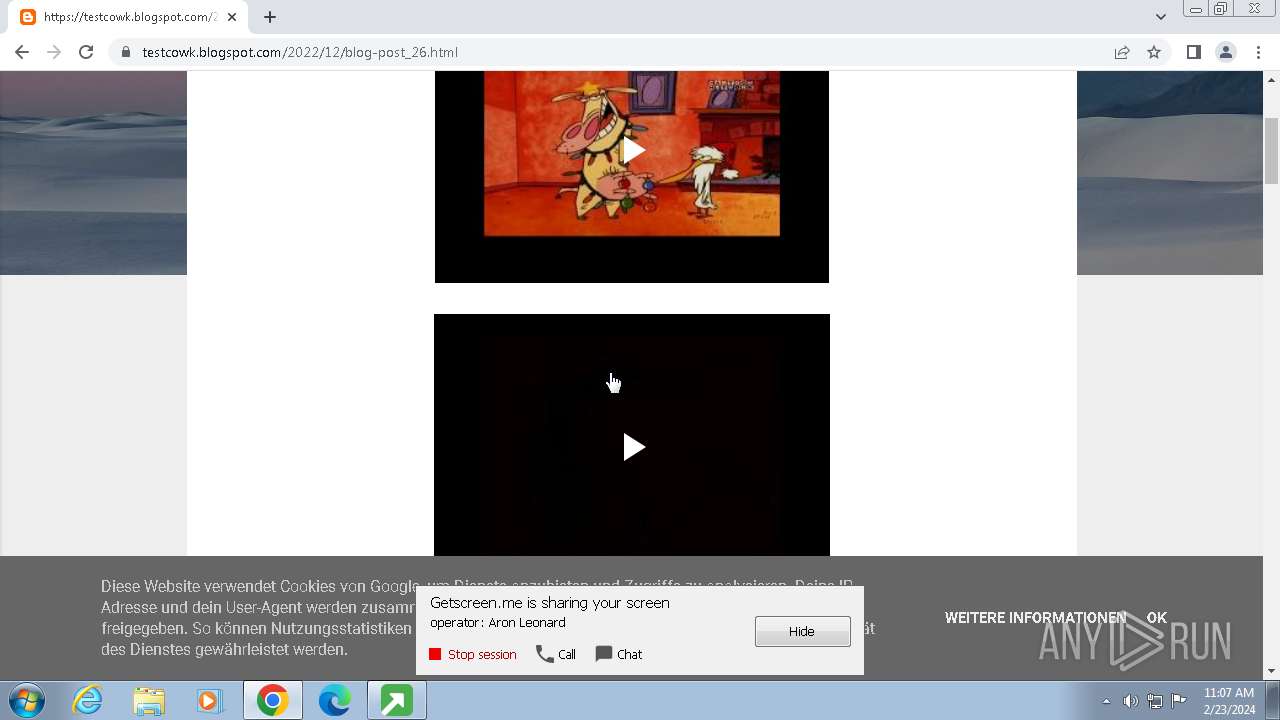Click the Getscreen.me is sharing your screen text

(550, 603)
